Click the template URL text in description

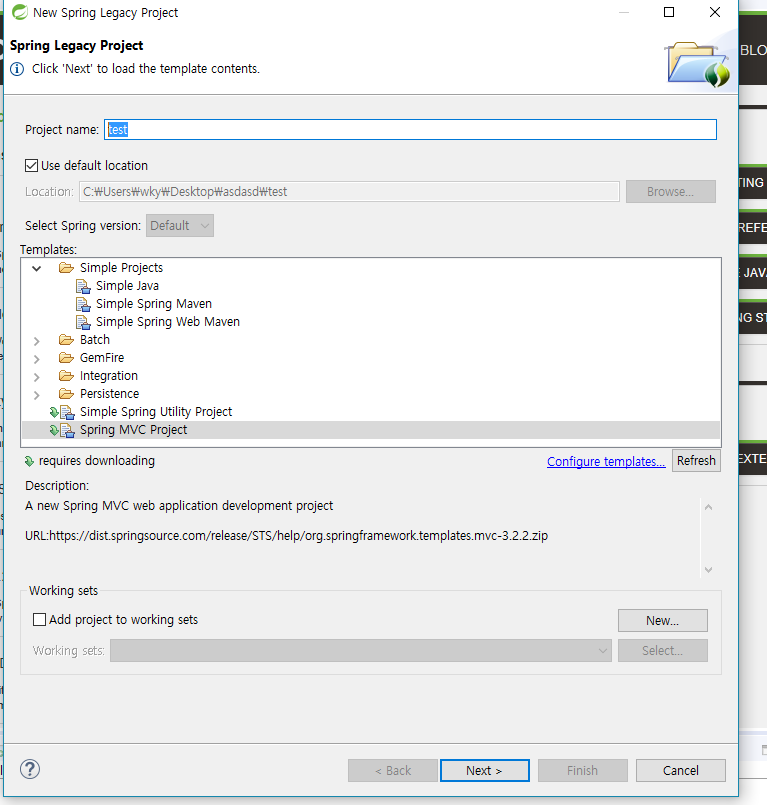click(x=286, y=535)
